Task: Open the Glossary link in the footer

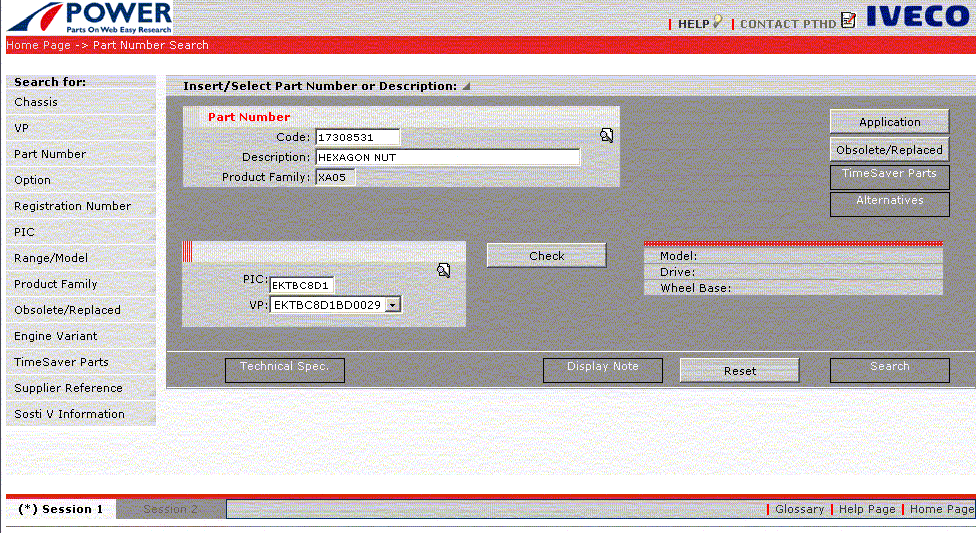Action: (799, 509)
